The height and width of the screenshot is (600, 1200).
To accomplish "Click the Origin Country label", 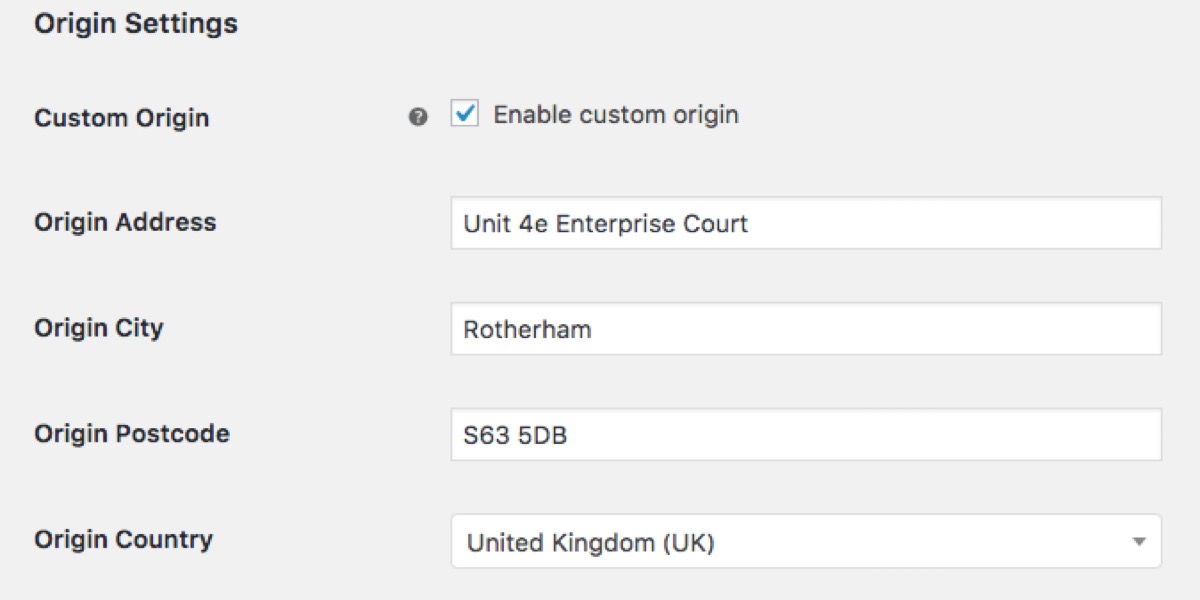I will coord(124,540).
